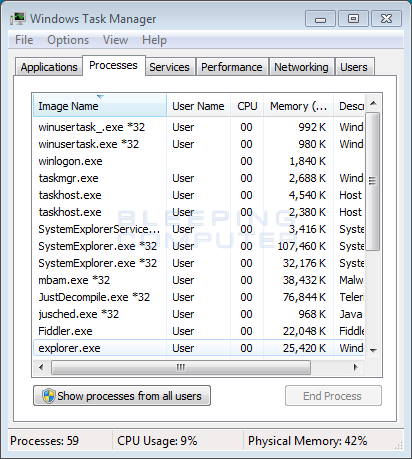
Task: Click the 38,432 K memory value
Action: tap(304, 280)
